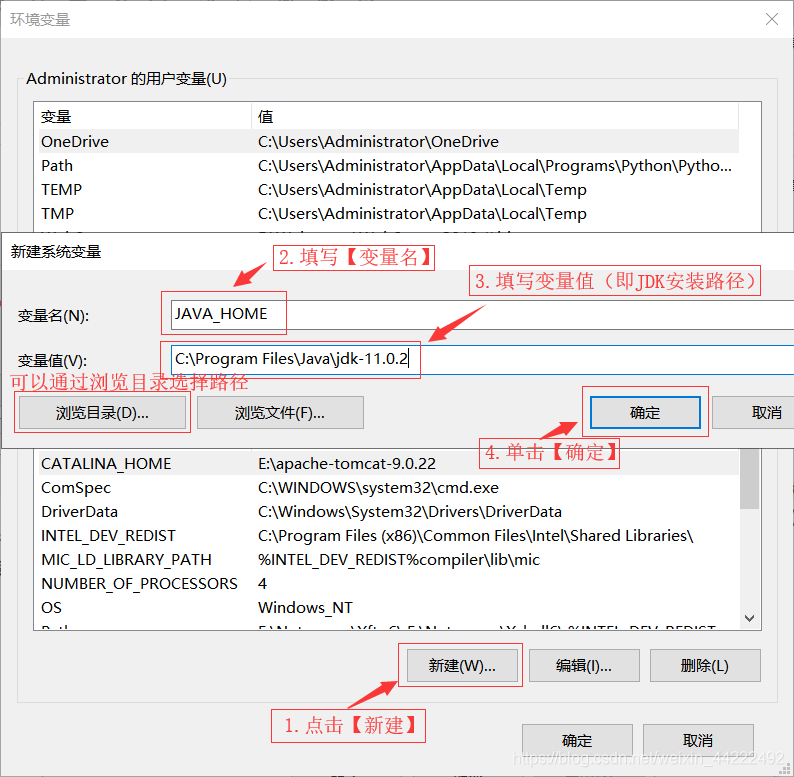Select the TMP user variable
The width and height of the screenshot is (794, 777).
[389, 213]
